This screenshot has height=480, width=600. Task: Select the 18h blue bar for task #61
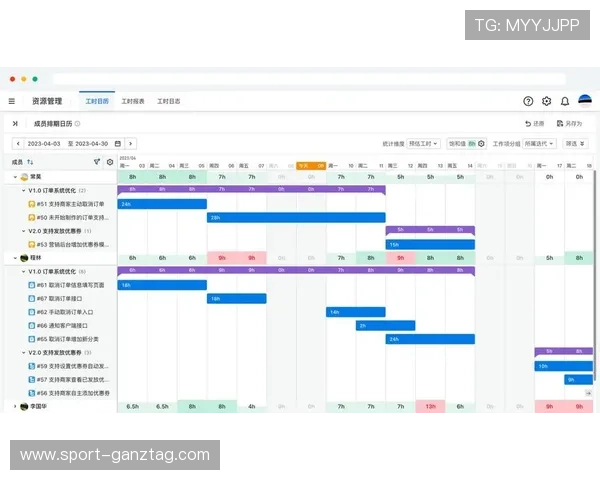[162, 285]
